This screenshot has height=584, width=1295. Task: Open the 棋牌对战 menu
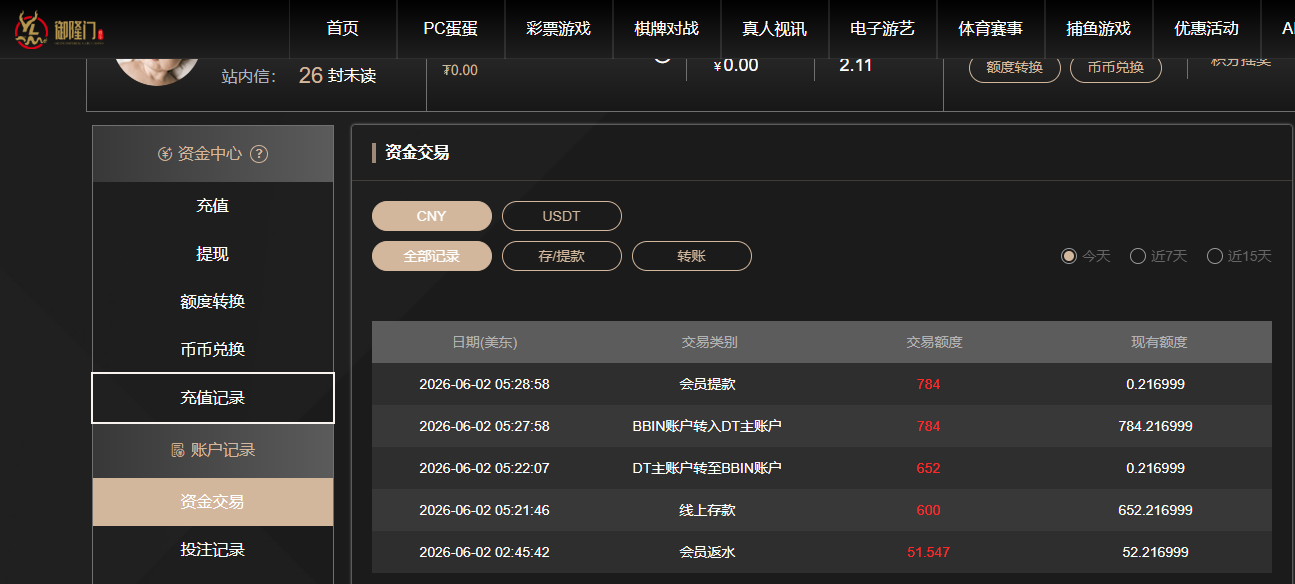666,29
